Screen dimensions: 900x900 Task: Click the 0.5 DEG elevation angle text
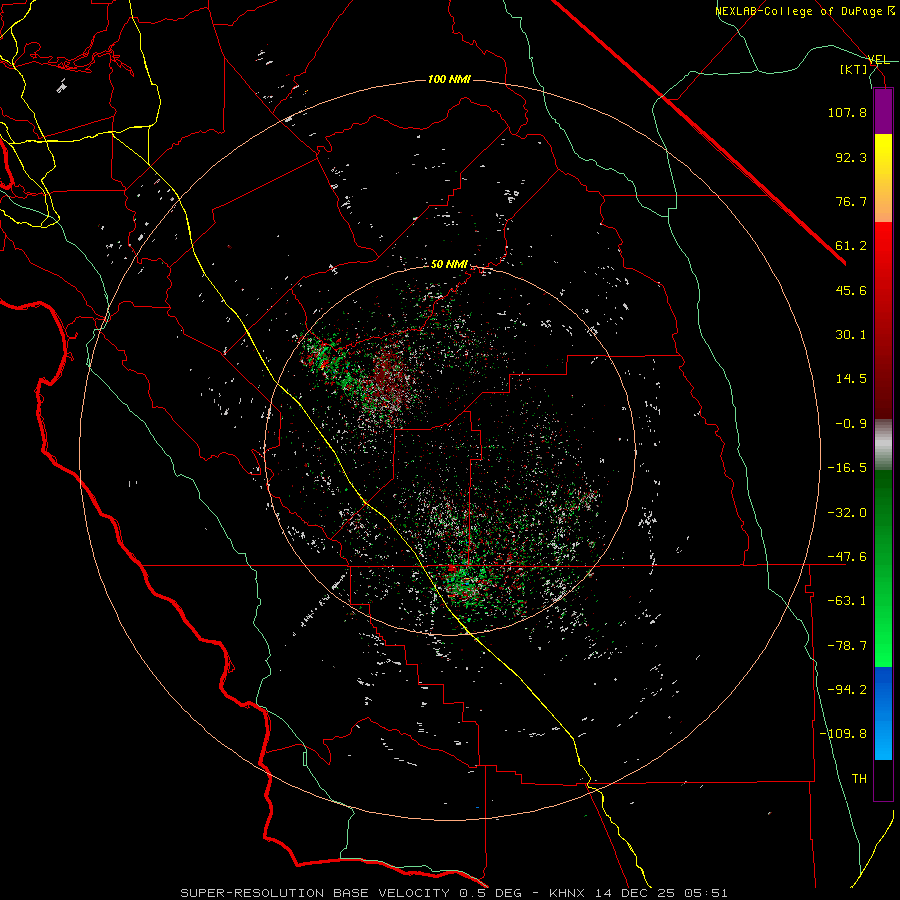tap(490, 893)
